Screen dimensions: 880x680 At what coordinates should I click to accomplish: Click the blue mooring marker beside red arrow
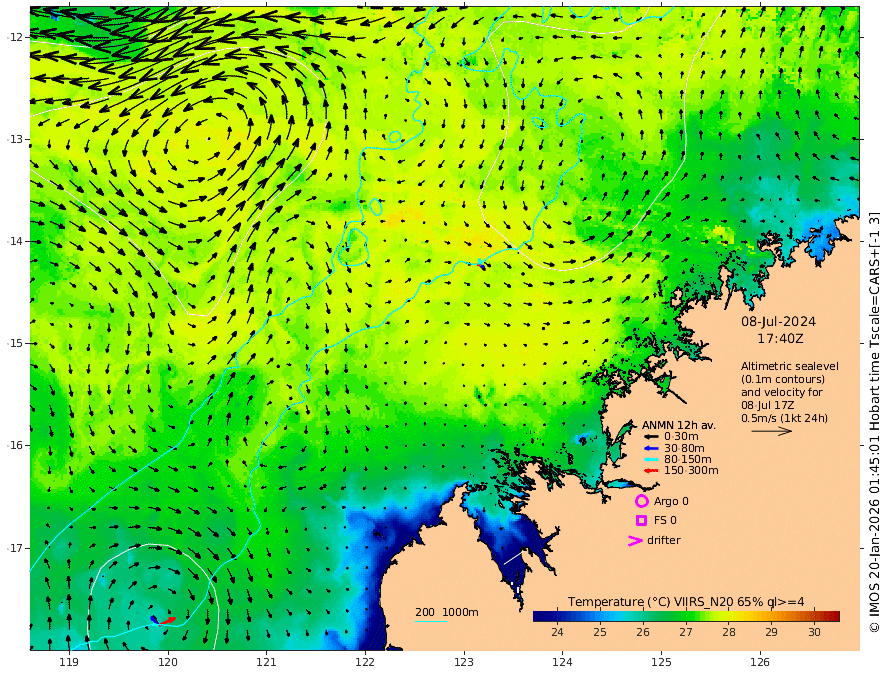tap(154, 619)
